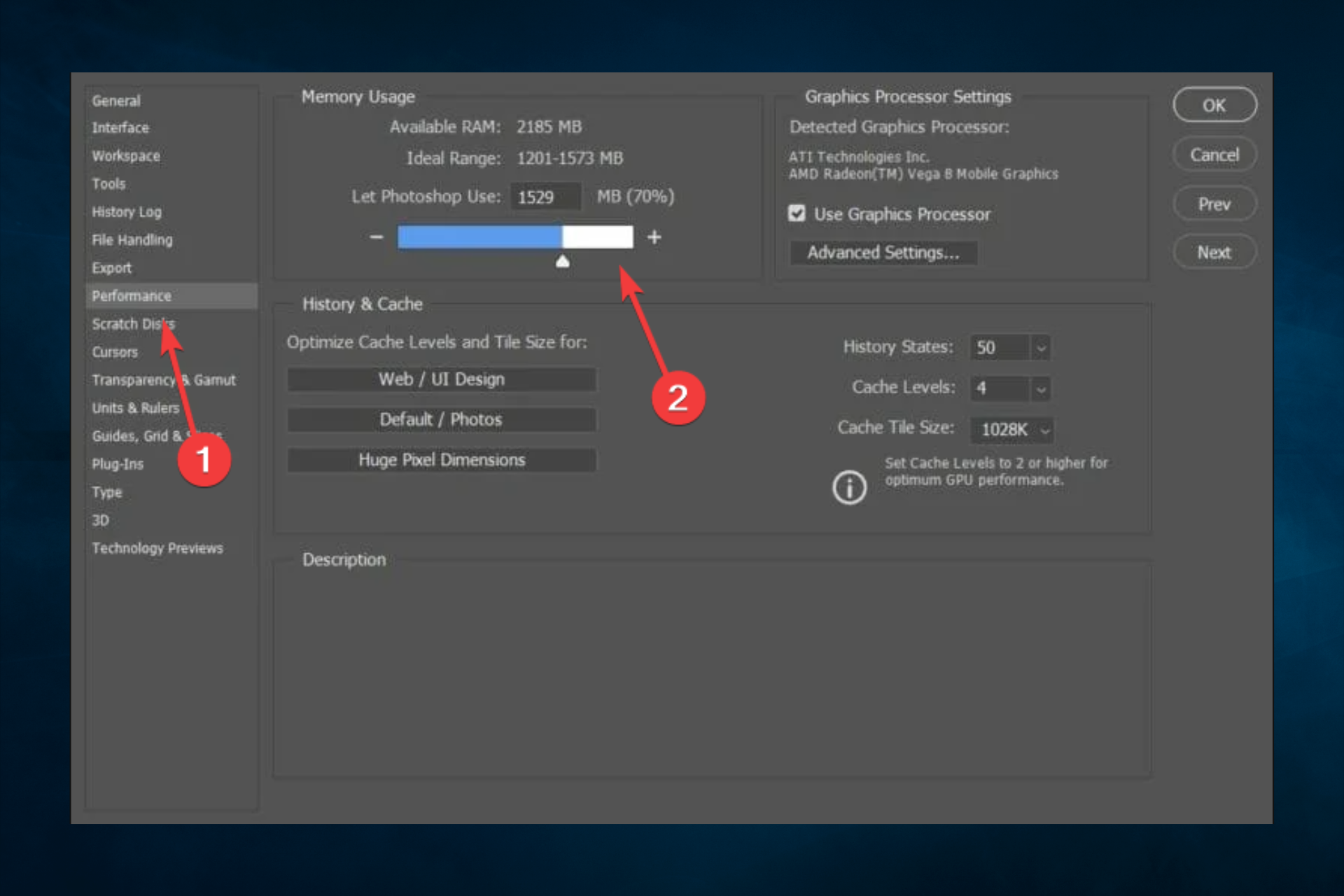This screenshot has height=896, width=1344.
Task: Go to the Next preferences page
Action: [1214, 252]
